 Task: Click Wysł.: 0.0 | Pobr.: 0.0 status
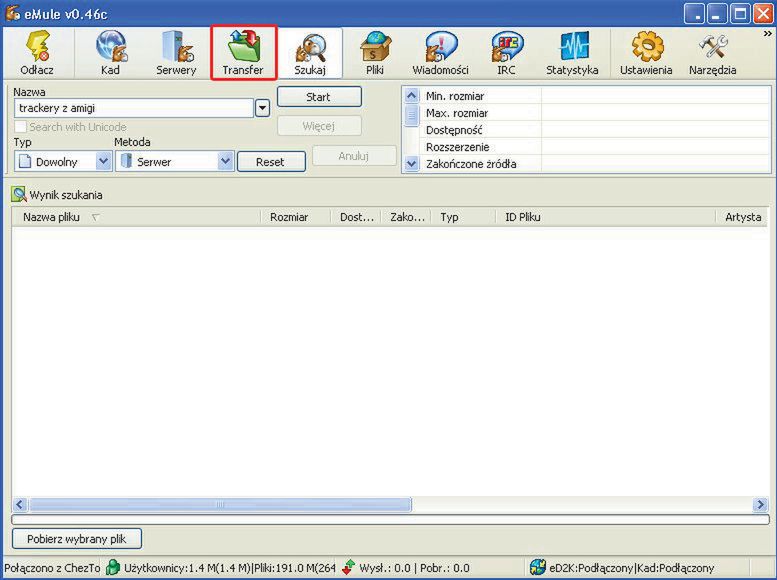414,568
